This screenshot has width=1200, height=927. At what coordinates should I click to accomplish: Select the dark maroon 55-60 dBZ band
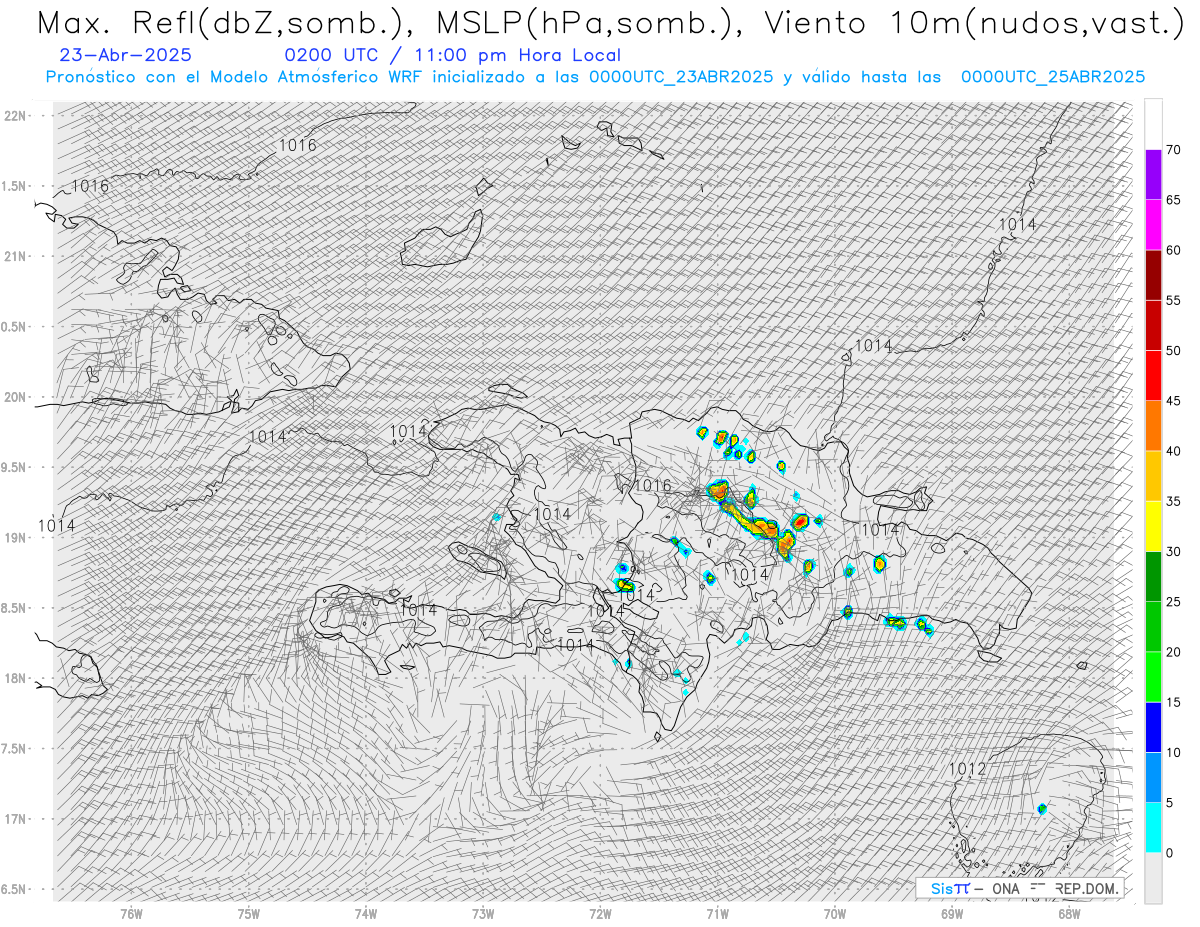coord(1153,275)
